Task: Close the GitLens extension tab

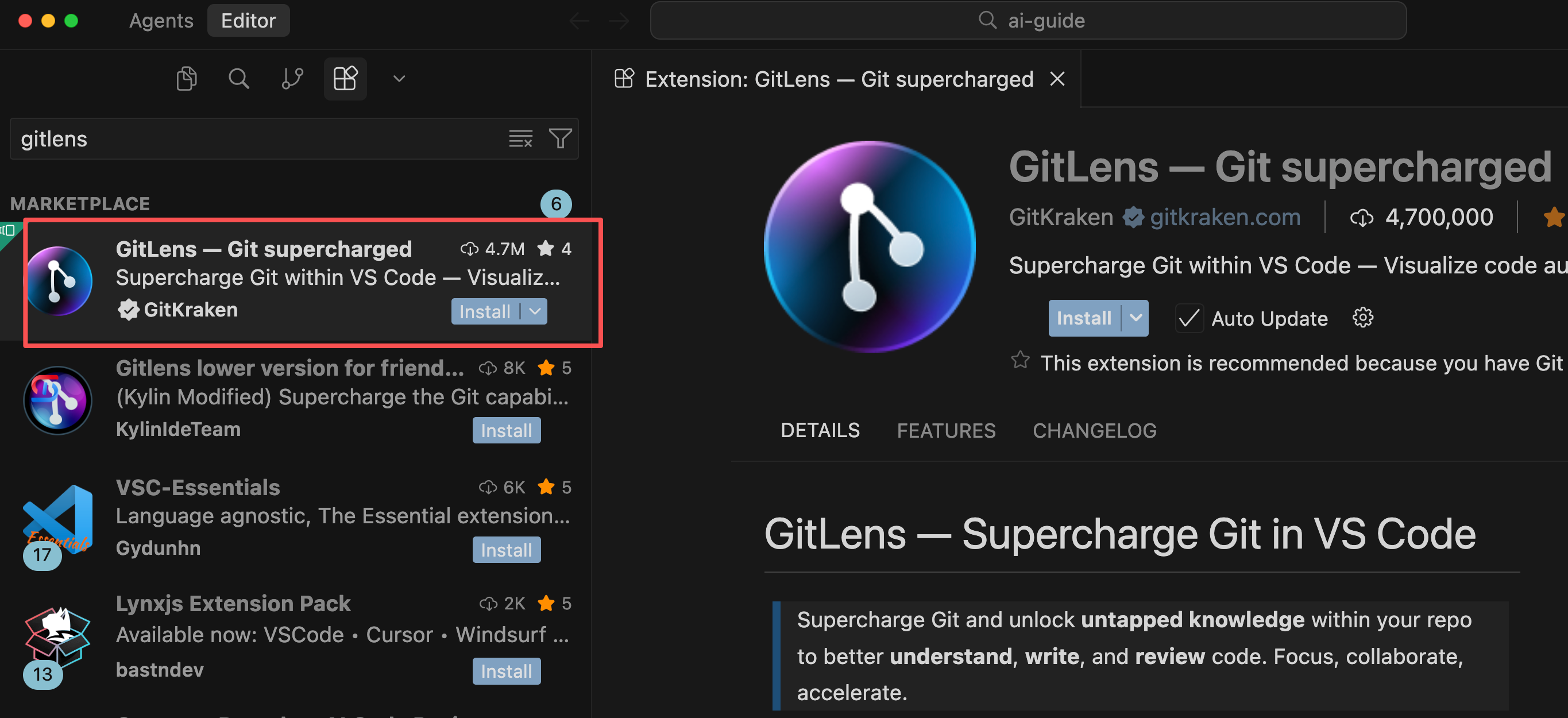Action: pos(1057,79)
